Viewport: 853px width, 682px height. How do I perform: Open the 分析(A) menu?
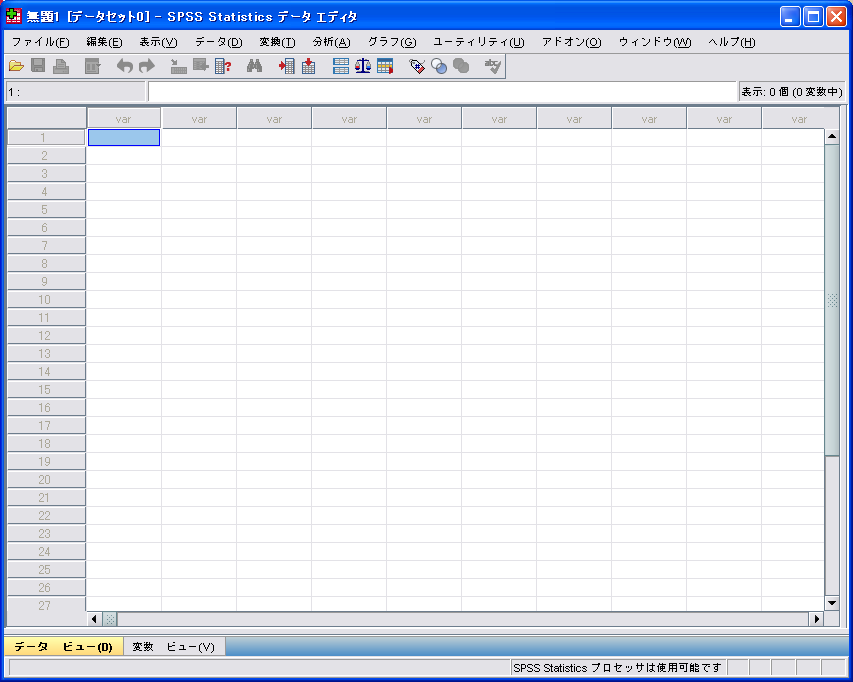tap(331, 42)
